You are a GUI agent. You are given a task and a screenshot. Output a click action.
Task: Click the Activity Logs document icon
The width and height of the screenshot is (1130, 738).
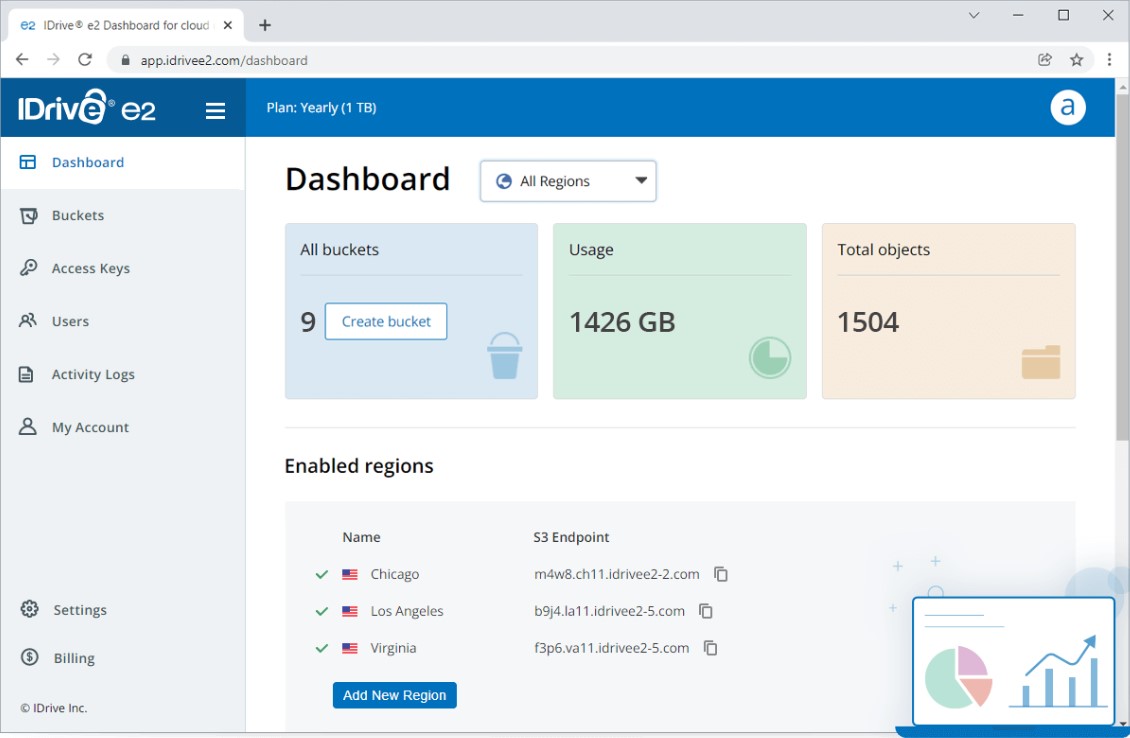click(26, 374)
